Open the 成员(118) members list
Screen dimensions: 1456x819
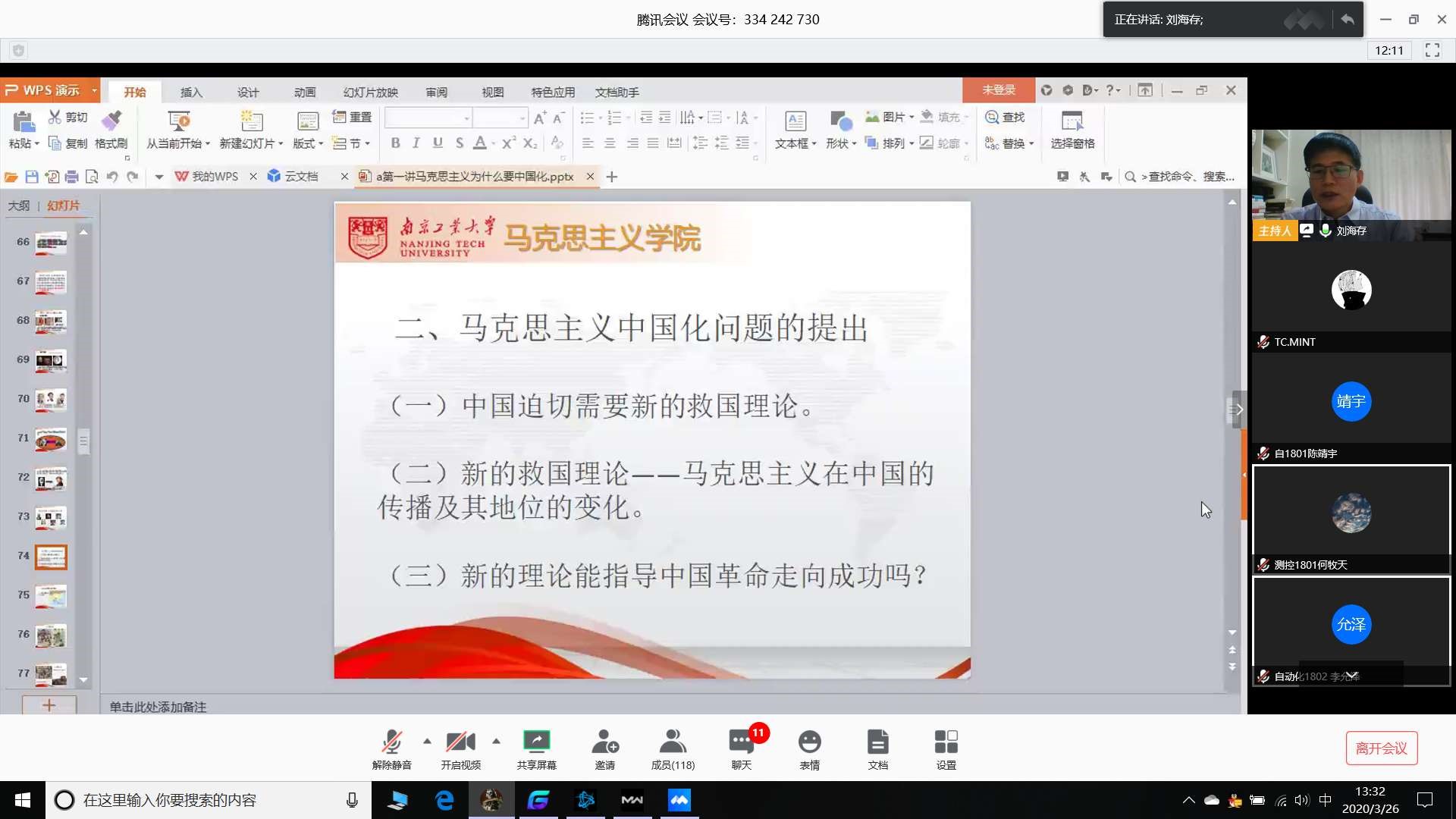point(673,742)
